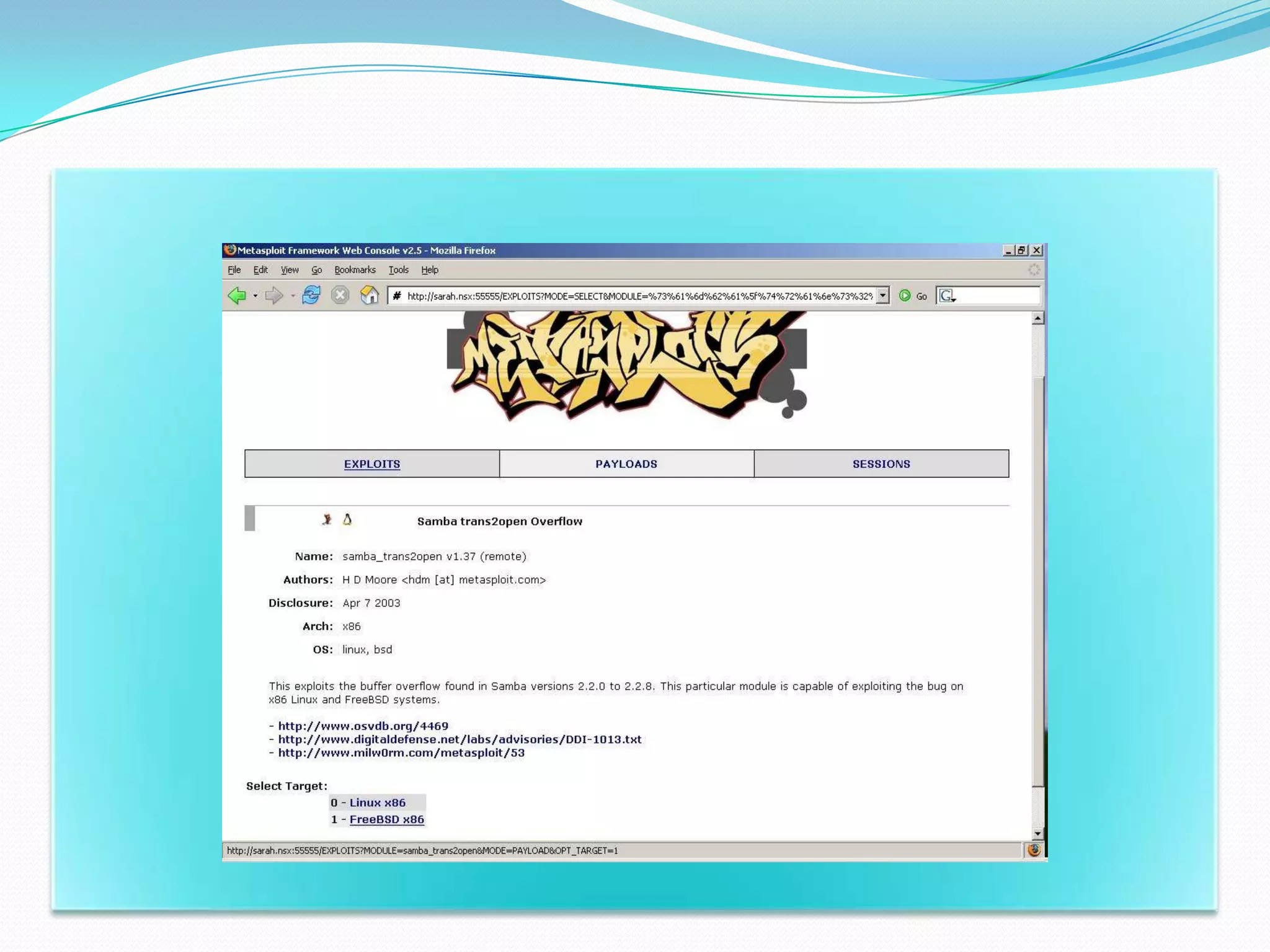The image size is (1270, 952).
Task: Choose target Linux x86
Action: pos(377,803)
